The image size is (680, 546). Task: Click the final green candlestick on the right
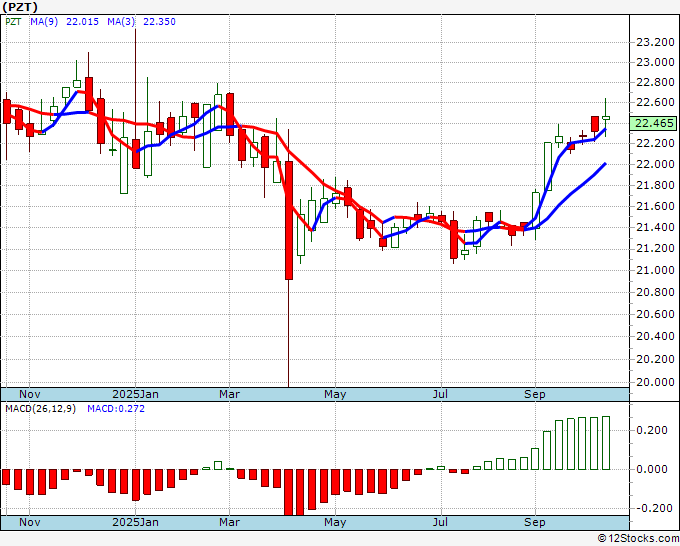(605, 118)
